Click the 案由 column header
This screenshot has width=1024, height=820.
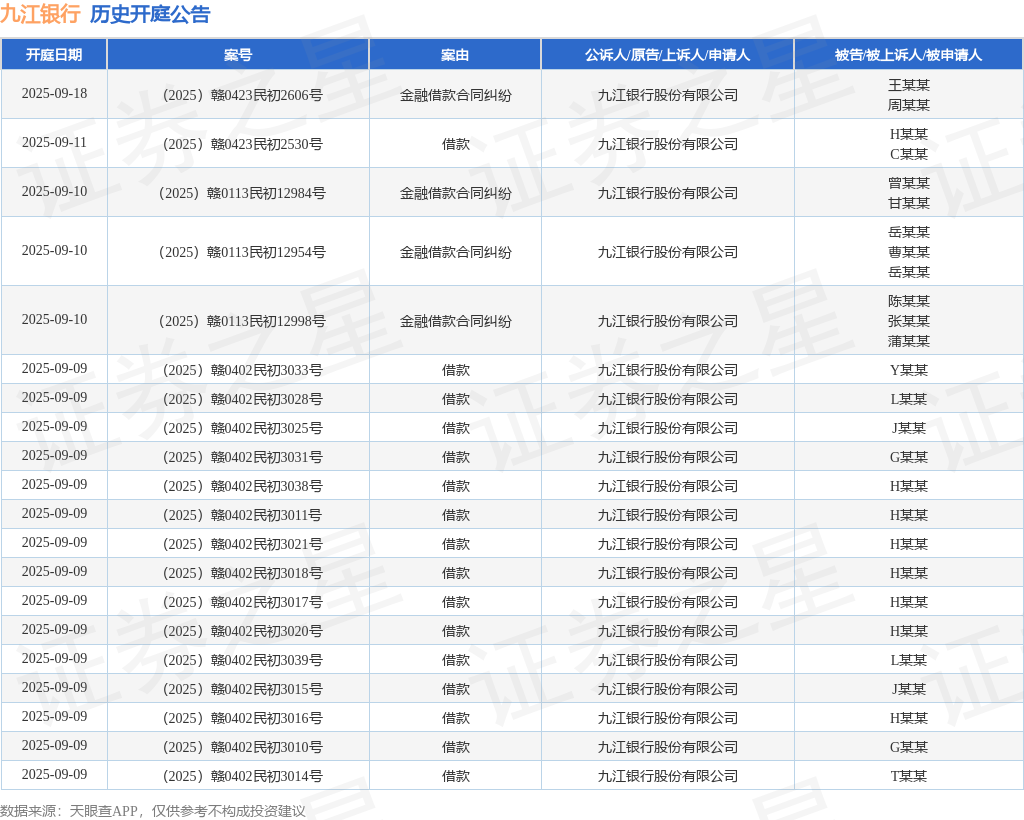(x=455, y=55)
